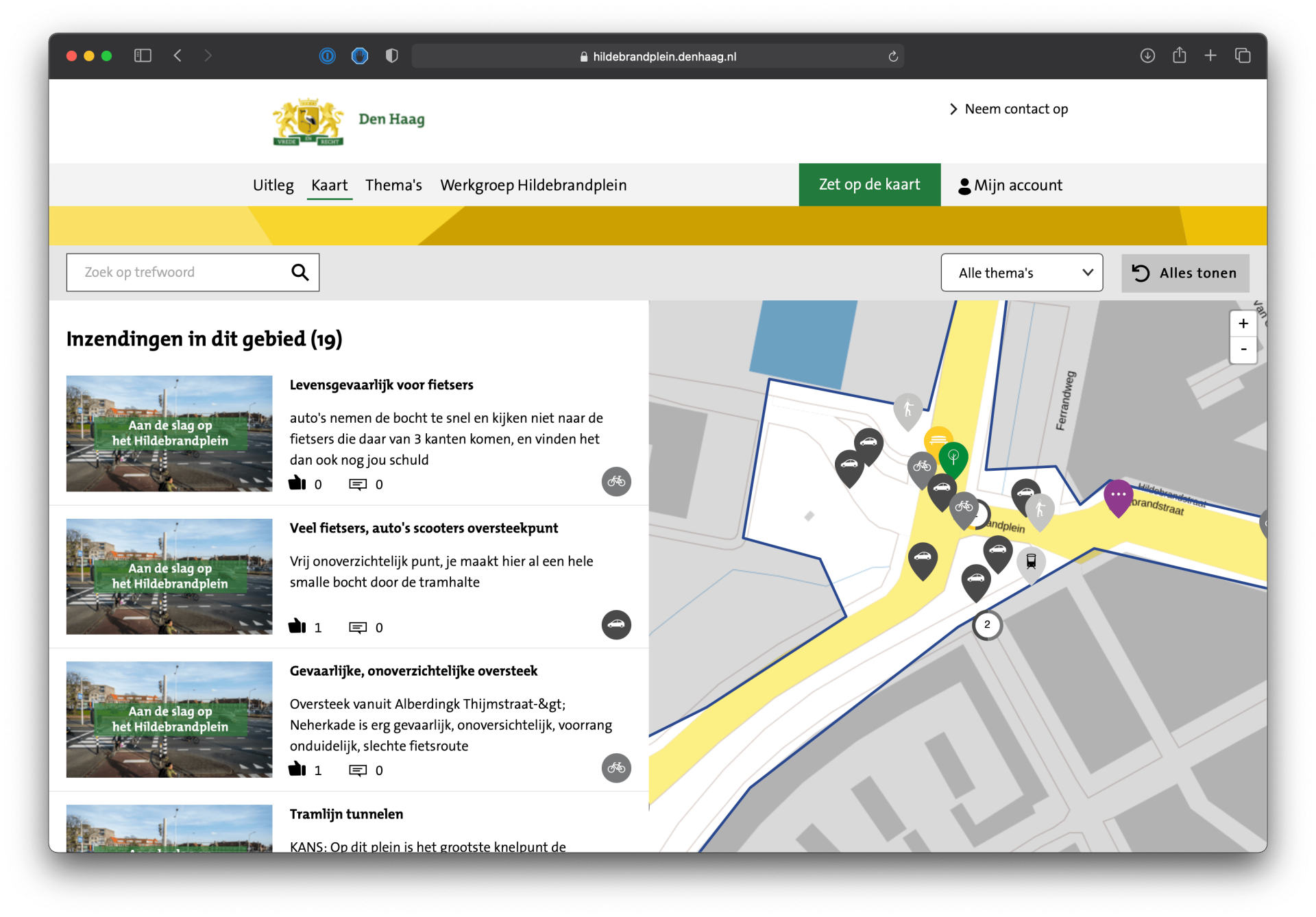Click bicycle theme icon on Gevaarlijke oversteek card
The height and width of the screenshot is (917, 1316).
coord(616,768)
